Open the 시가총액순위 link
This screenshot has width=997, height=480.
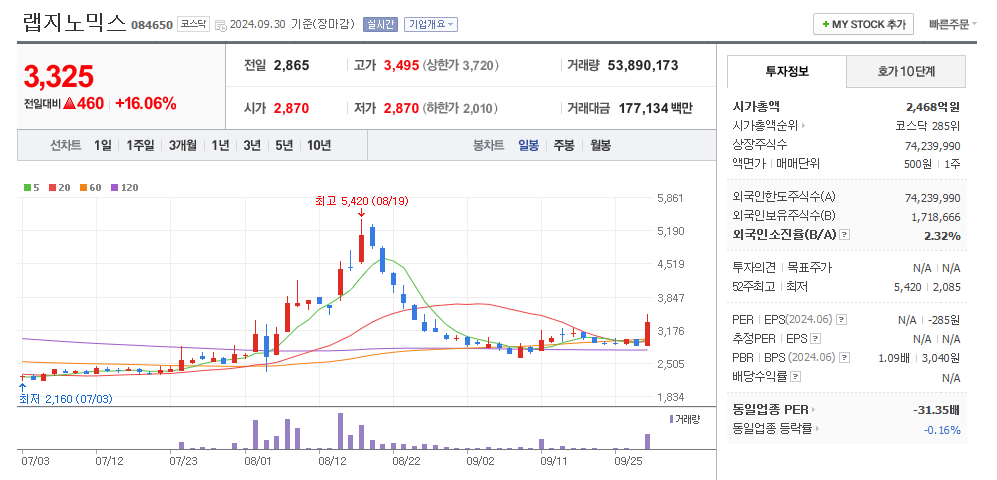(769, 126)
